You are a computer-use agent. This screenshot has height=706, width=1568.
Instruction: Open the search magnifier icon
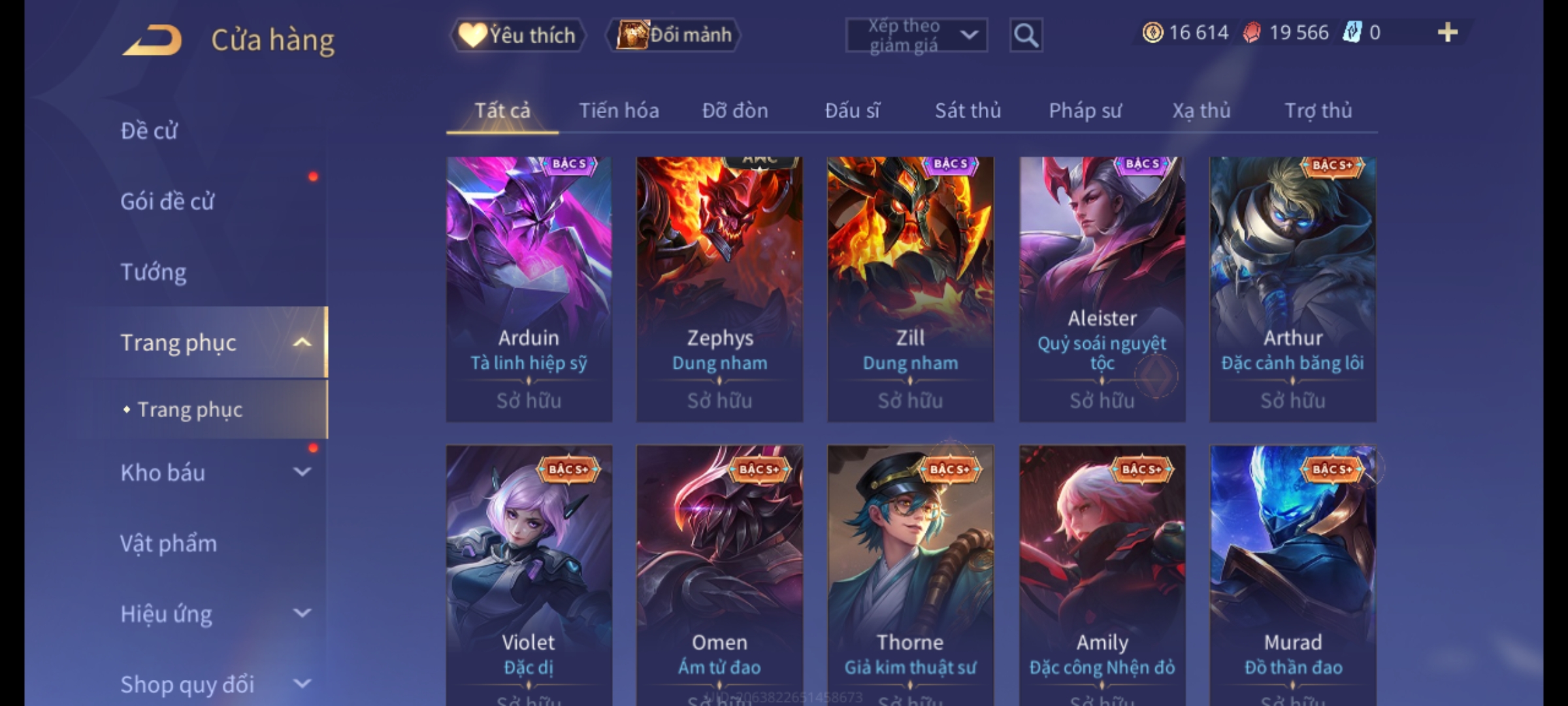tap(1026, 35)
